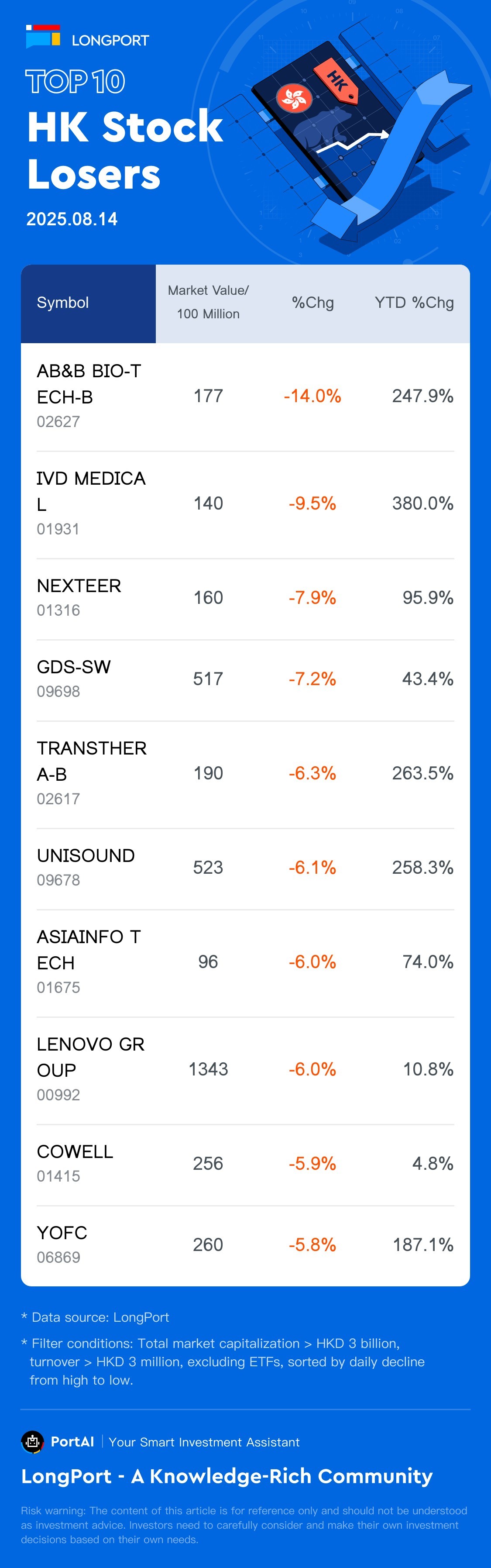Open the LENOVO GROUP stock name
Viewport: 491px width, 1568px height.
tap(90, 1057)
